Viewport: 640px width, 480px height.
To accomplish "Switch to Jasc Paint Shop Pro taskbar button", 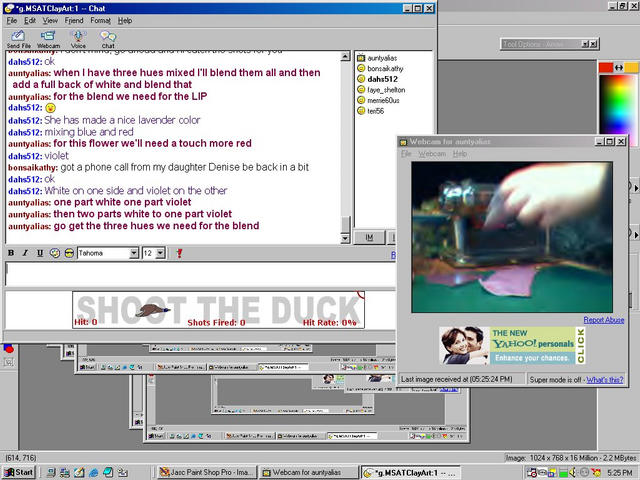I will pos(207,472).
